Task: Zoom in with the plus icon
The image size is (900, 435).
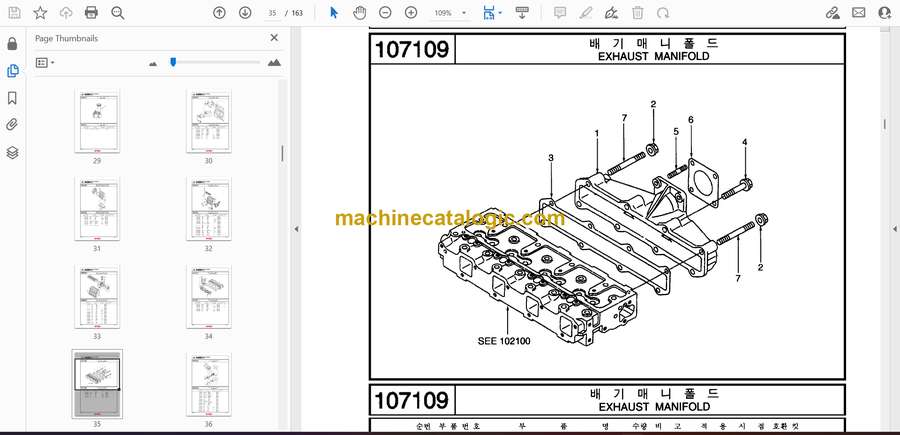Action: [411, 13]
